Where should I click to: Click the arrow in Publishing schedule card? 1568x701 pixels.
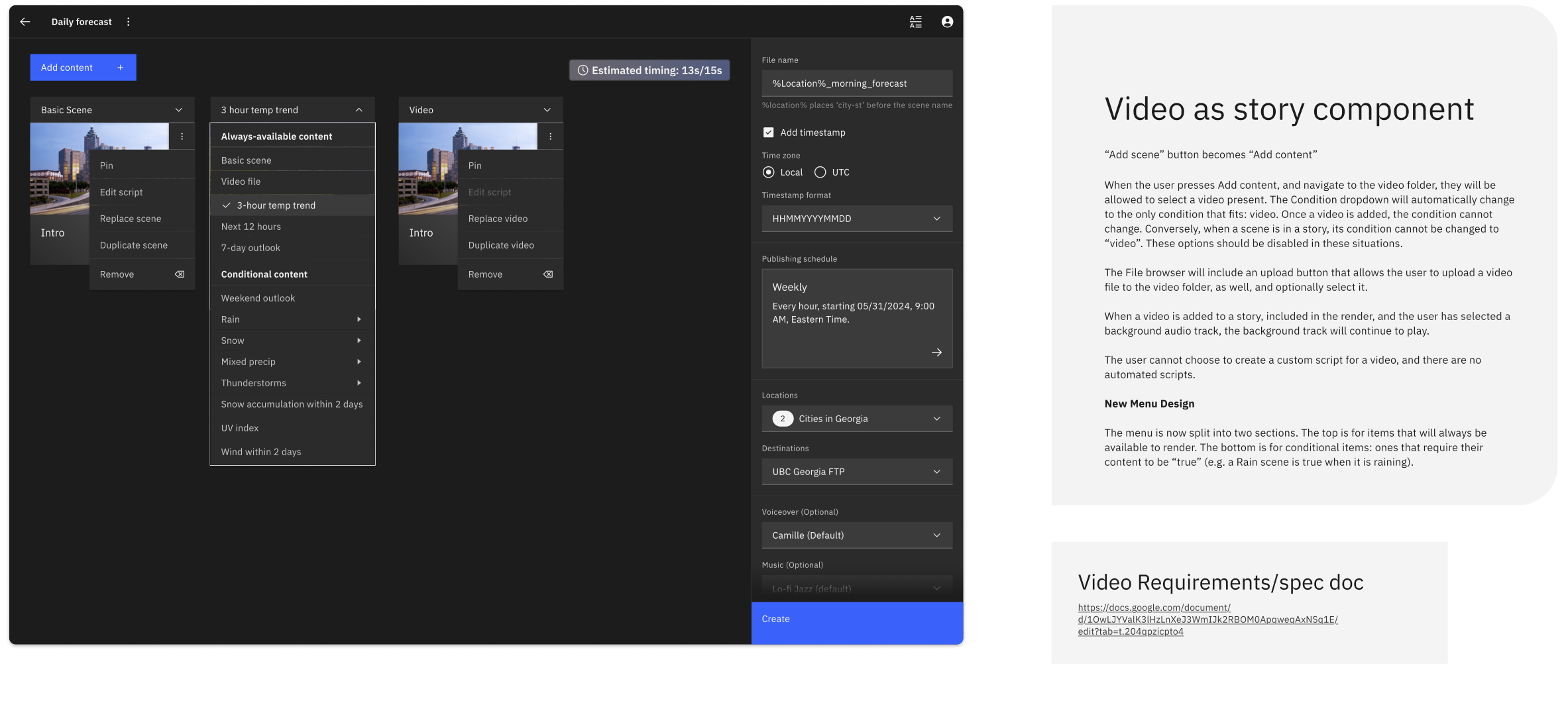pyautogui.click(x=936, y=352)
